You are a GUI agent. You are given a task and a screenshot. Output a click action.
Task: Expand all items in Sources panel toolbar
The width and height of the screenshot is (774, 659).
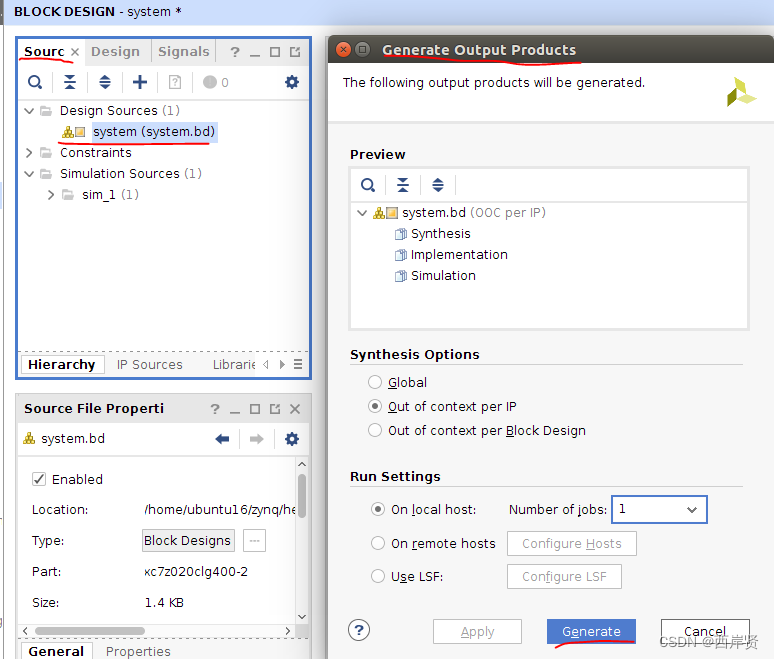pos(105,82)
